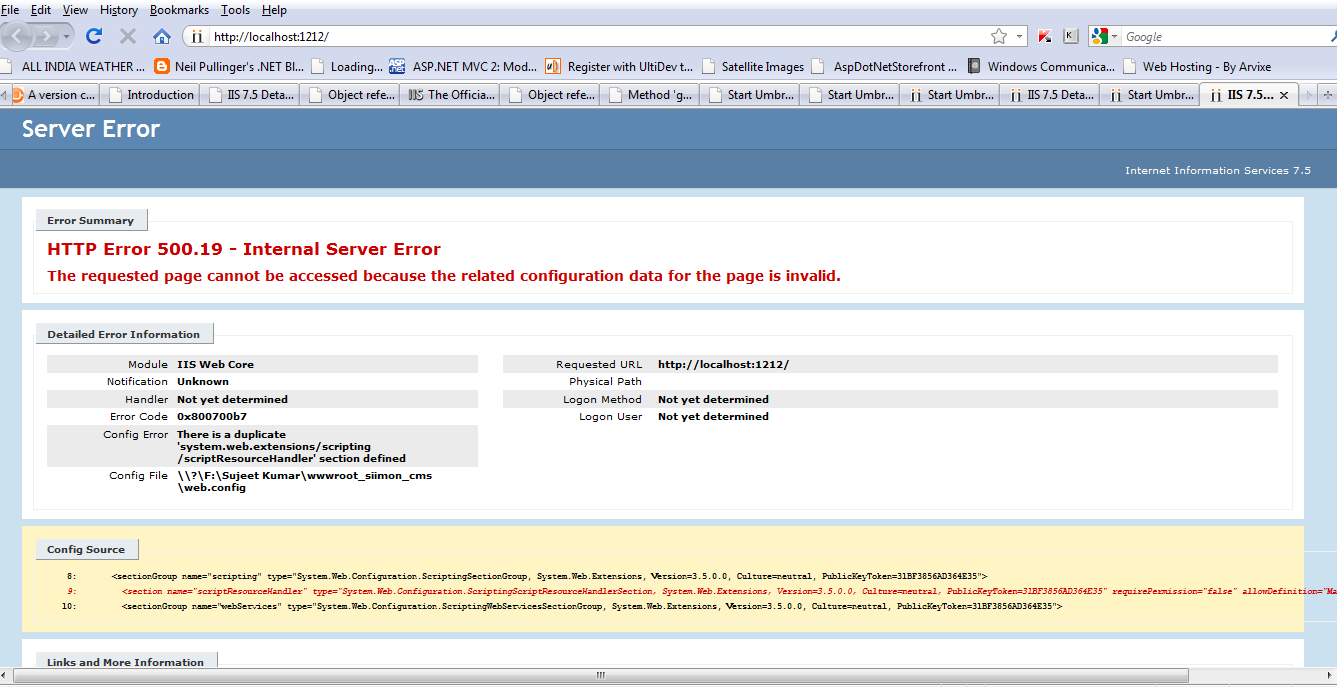
Task: Click the site identity icon in the address bar
Action: 197,36
